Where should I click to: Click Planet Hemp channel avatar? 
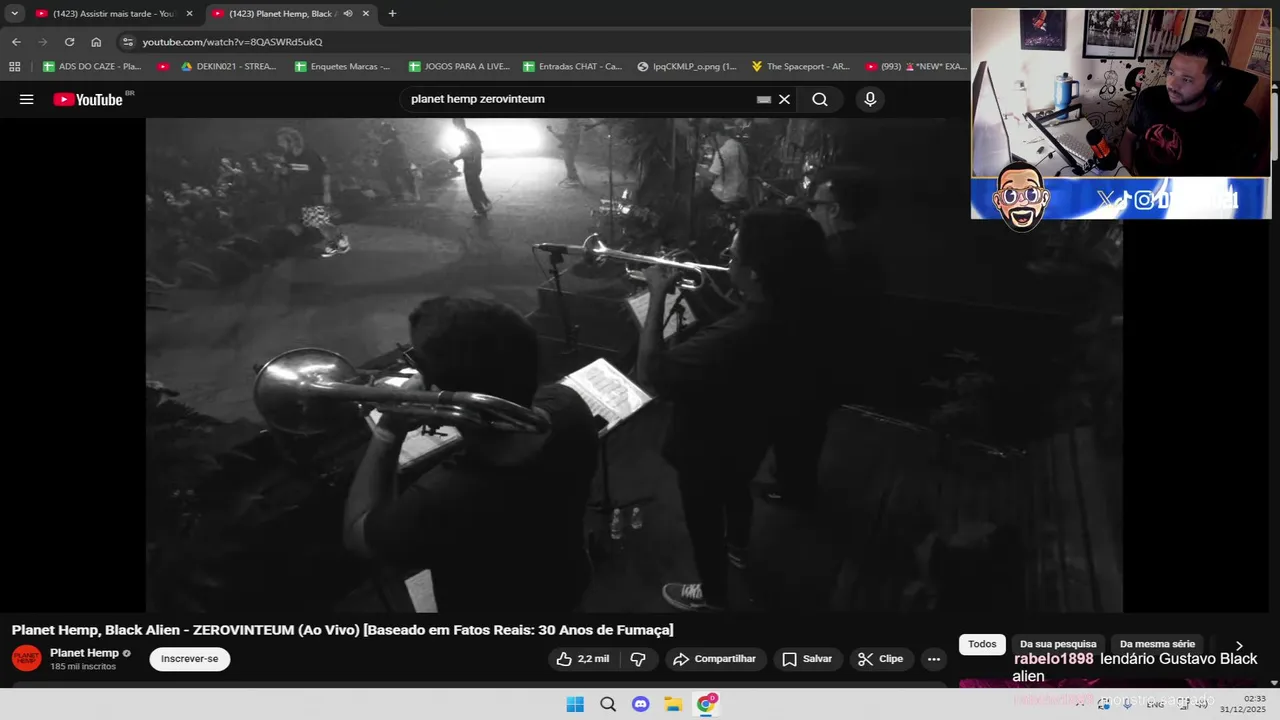(26, 658)
